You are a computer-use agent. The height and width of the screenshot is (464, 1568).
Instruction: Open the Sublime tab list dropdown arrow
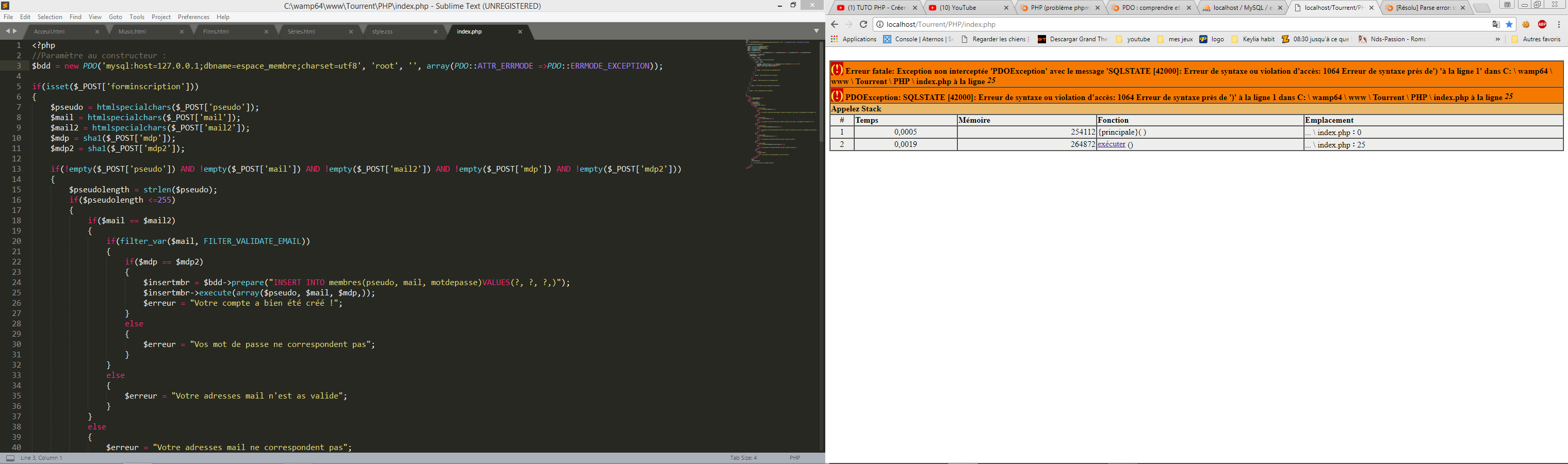coord(816,31)
